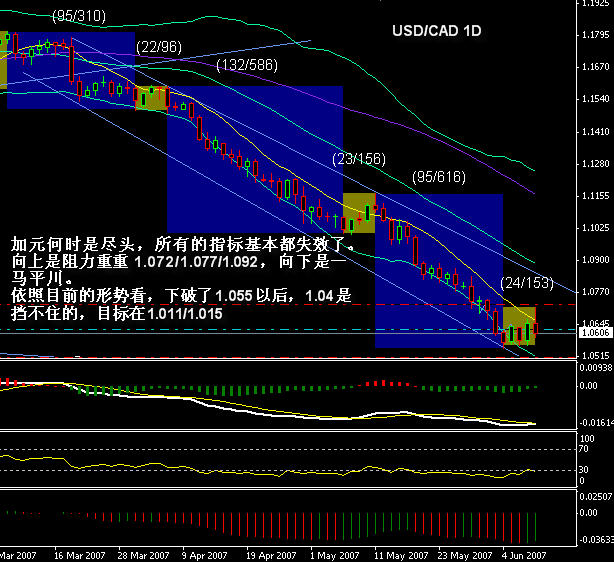Select the olive consolidation box under (23/156)
This screenshot has width=614, height=562.
(359, 213)
